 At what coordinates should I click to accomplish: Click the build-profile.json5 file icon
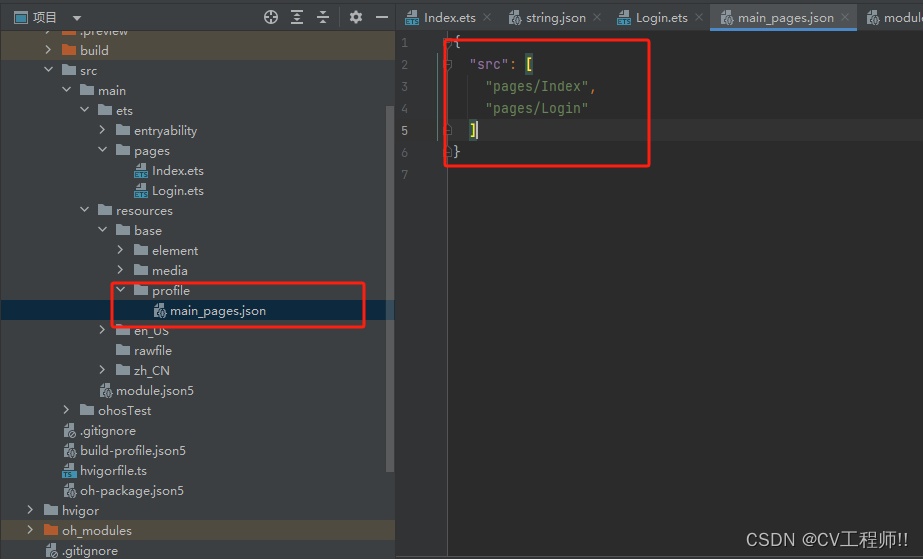tap(70, 451)
